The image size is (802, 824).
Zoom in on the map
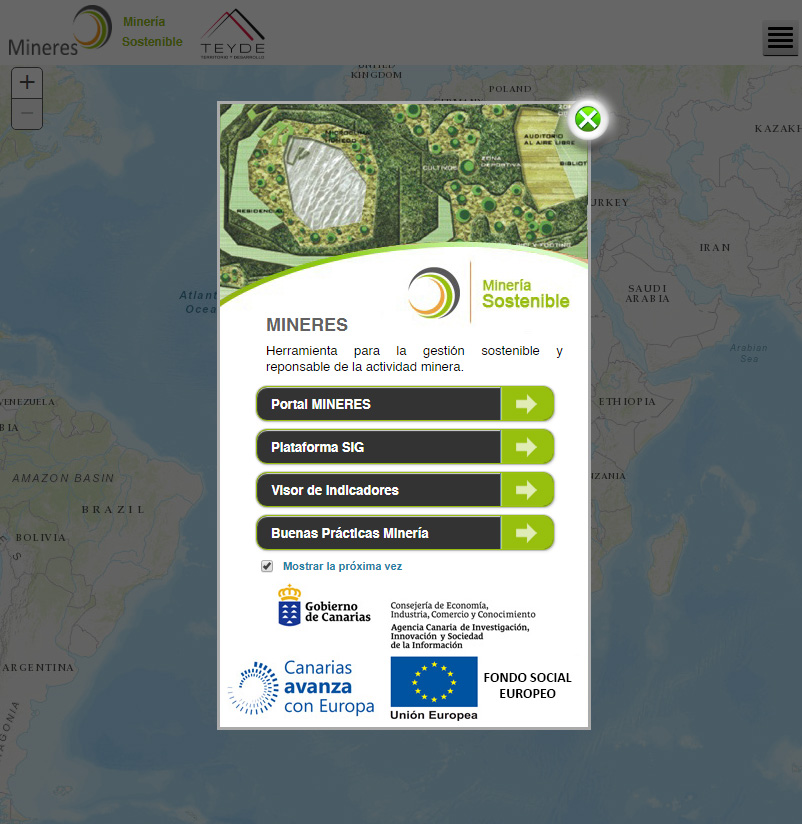[27, 83]
